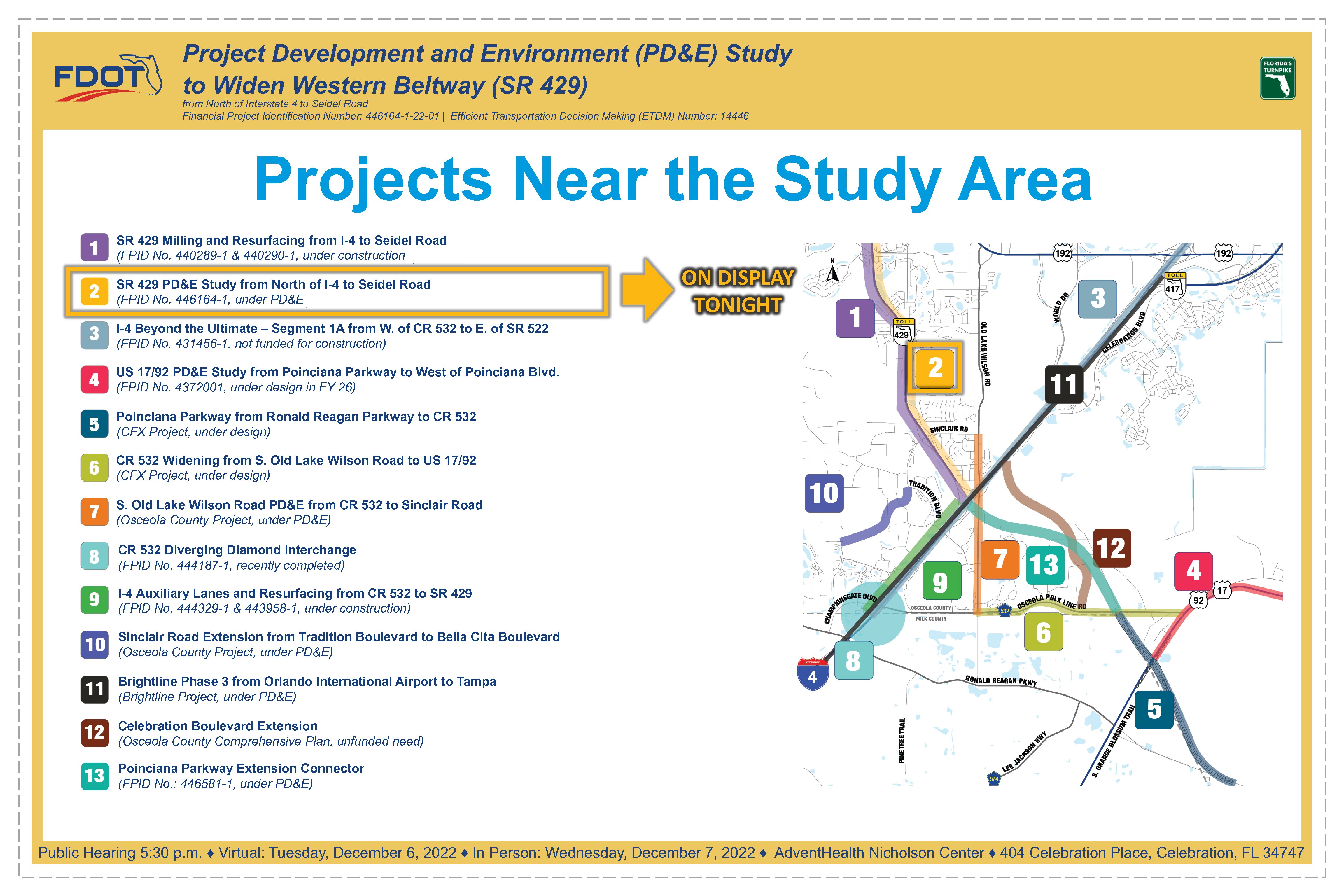Click the yellow number 2 legend badge
Viewport: 1344px width, 896px height.
(94, 291)
